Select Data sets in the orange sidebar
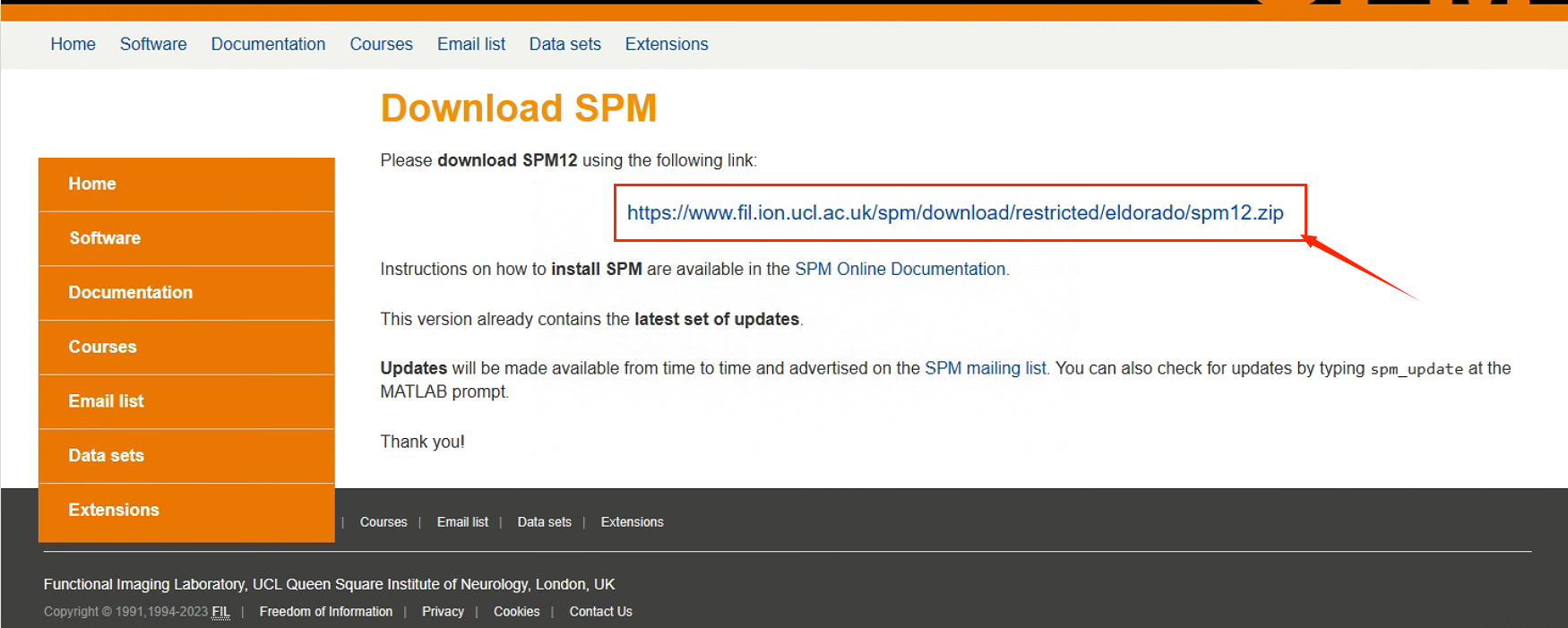This screenshot has width=1568, height=628. coord(186,456)
